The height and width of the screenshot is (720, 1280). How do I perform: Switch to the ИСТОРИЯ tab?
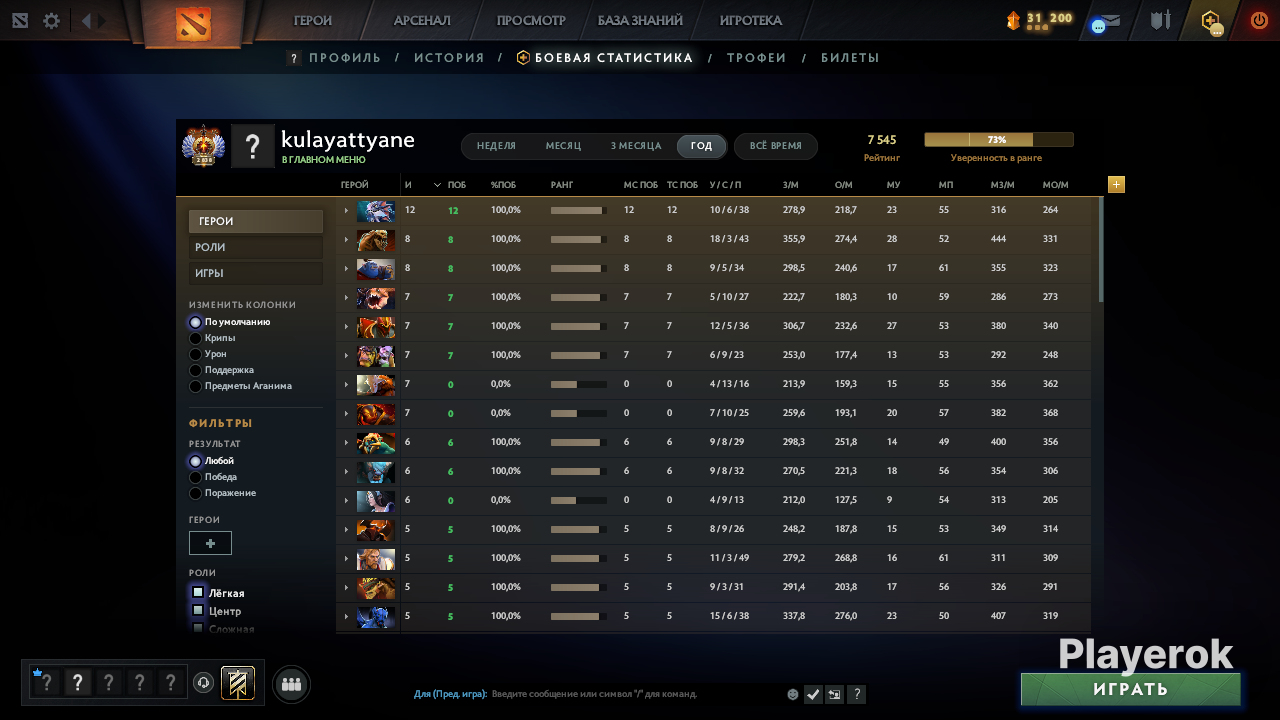pyautogui.click(x=449, y=58)
